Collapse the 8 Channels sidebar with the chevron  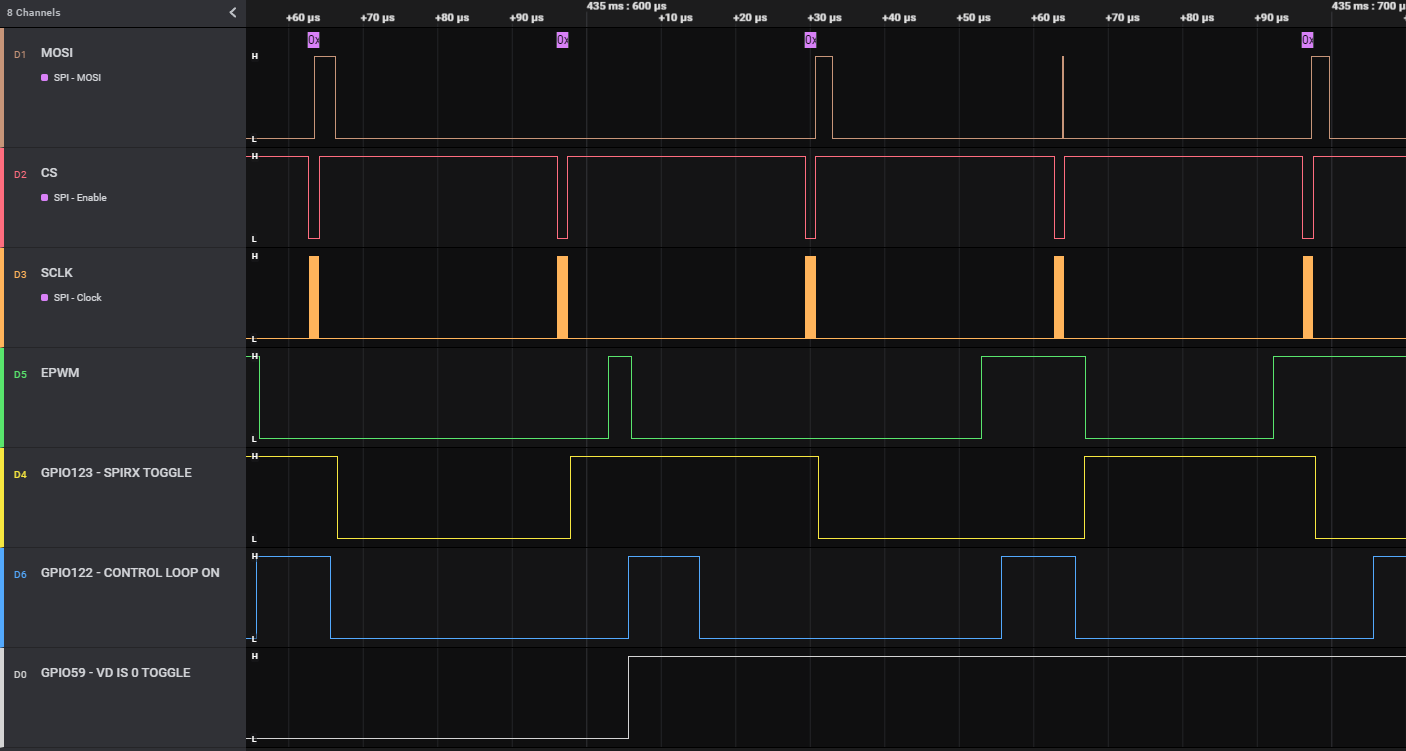coord(233,13)
